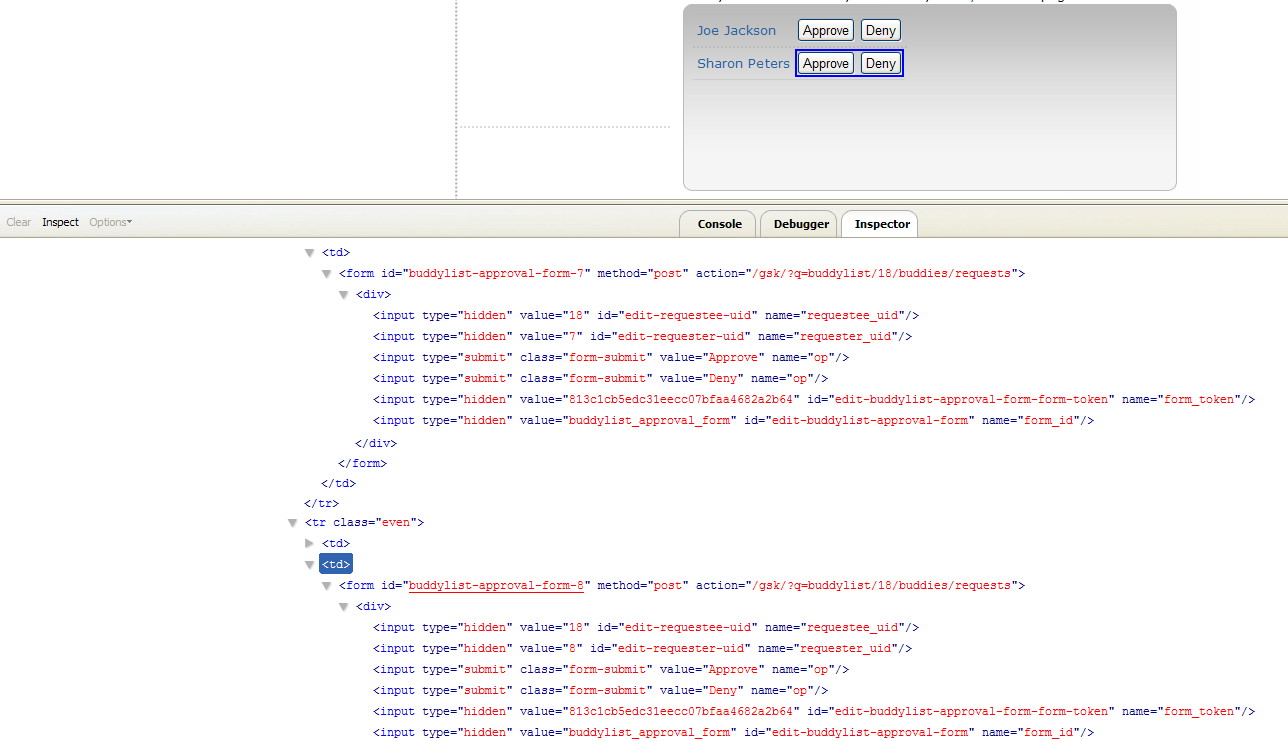Screen dimensions: 1288x741
Task: Collapse the tr class="even" node
Action: [293, 523]
